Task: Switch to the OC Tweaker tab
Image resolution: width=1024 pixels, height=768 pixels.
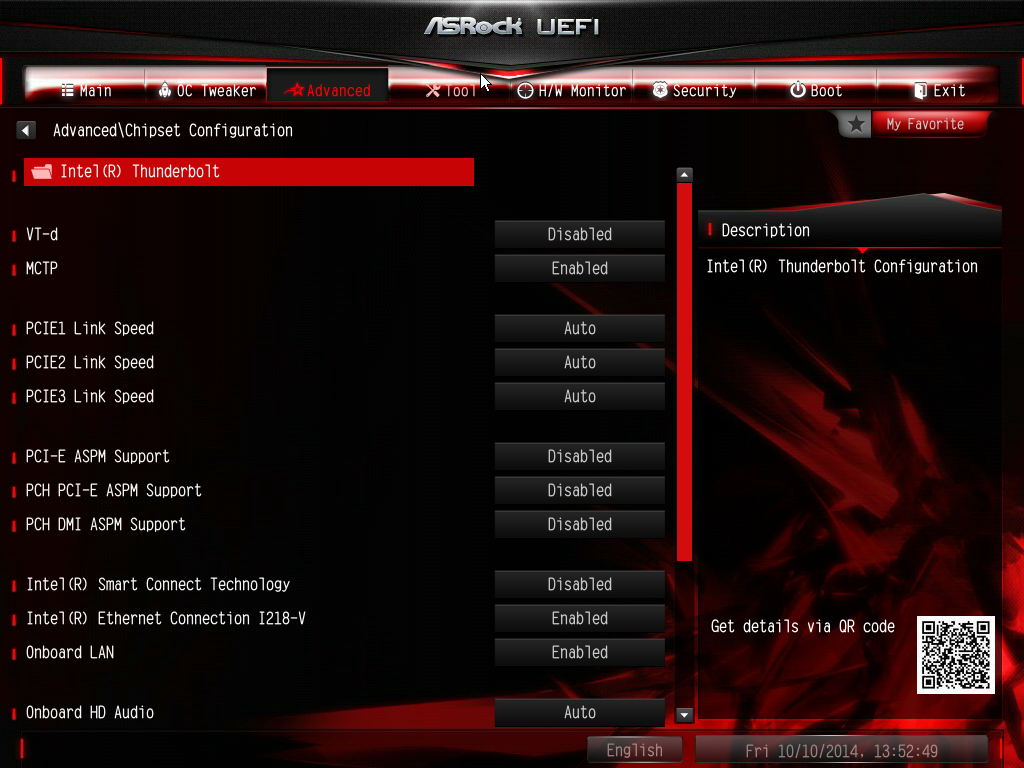Action: pos(206,90)
